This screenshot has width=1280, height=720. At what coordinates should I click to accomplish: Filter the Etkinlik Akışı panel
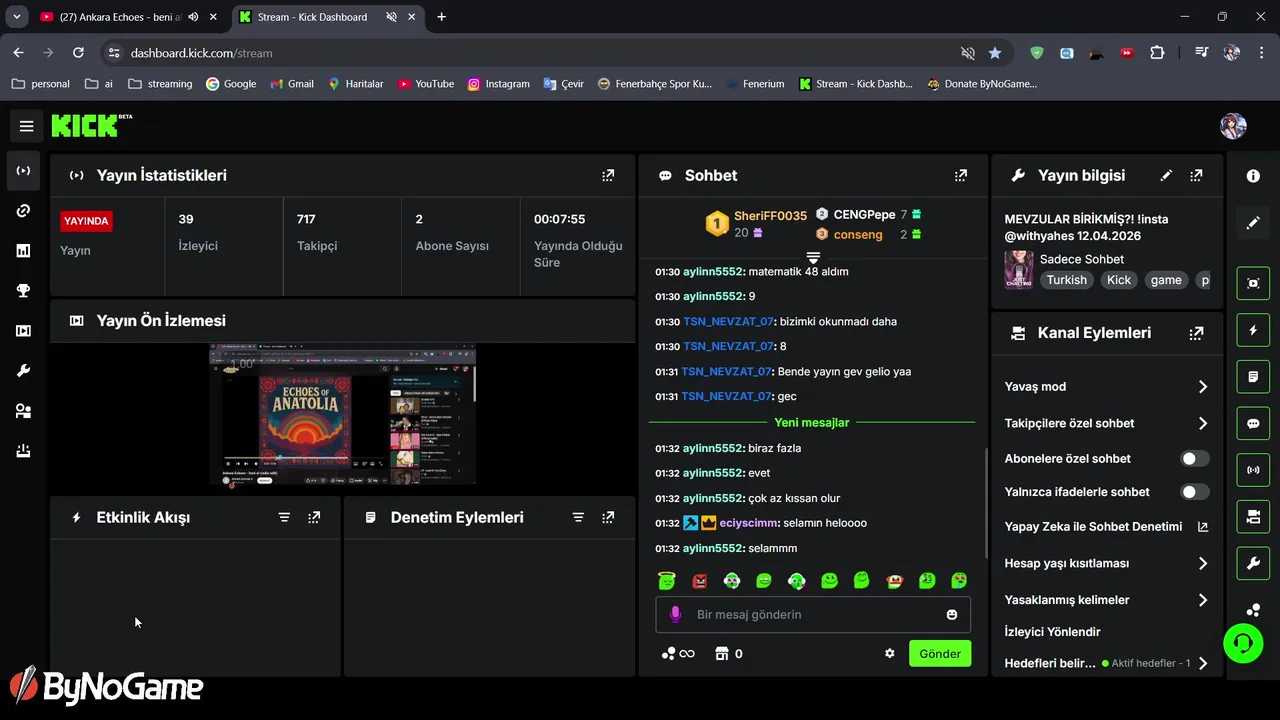pos(284,517)
